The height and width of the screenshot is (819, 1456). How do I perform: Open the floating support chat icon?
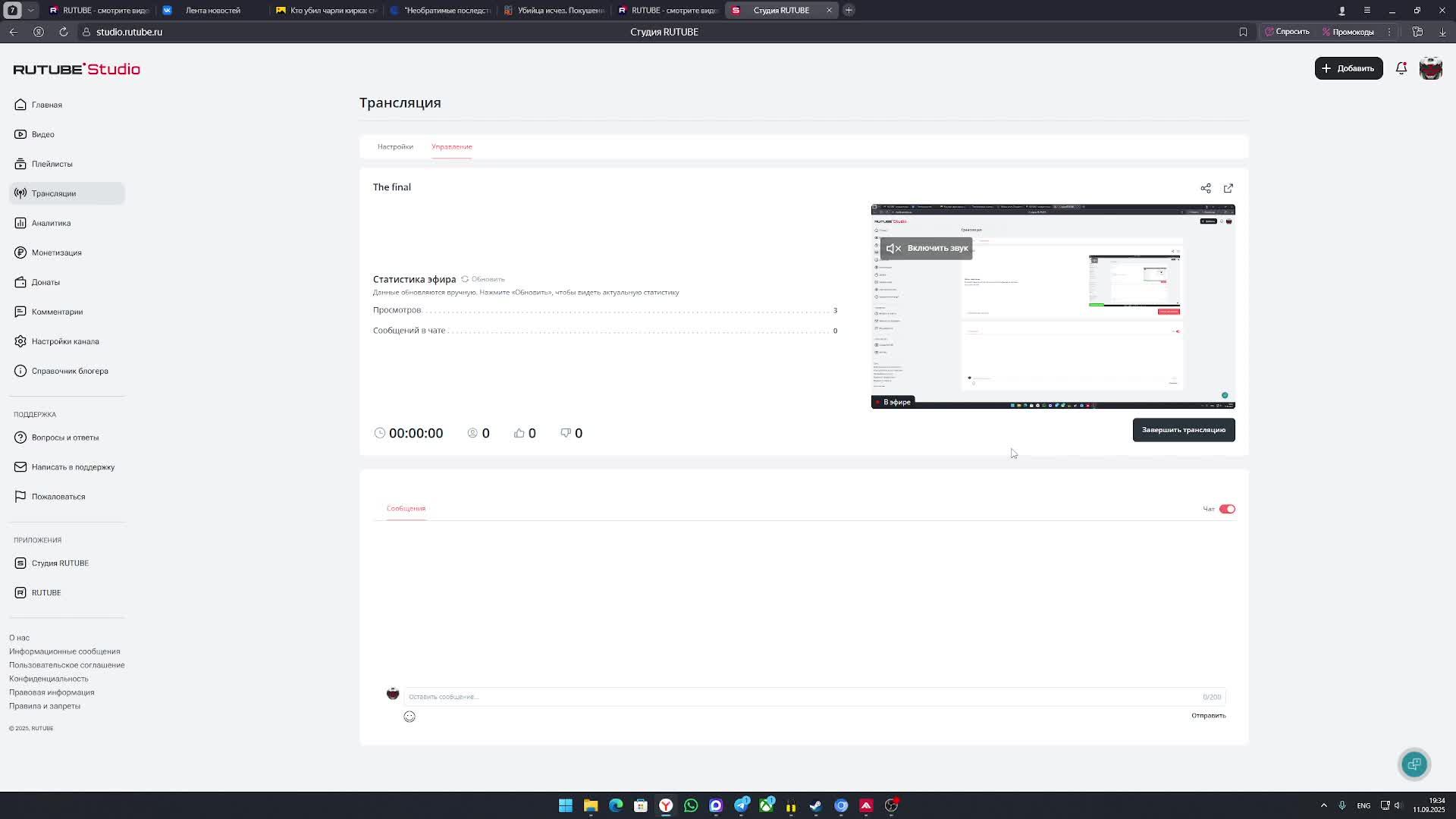tap(1414, 764)
